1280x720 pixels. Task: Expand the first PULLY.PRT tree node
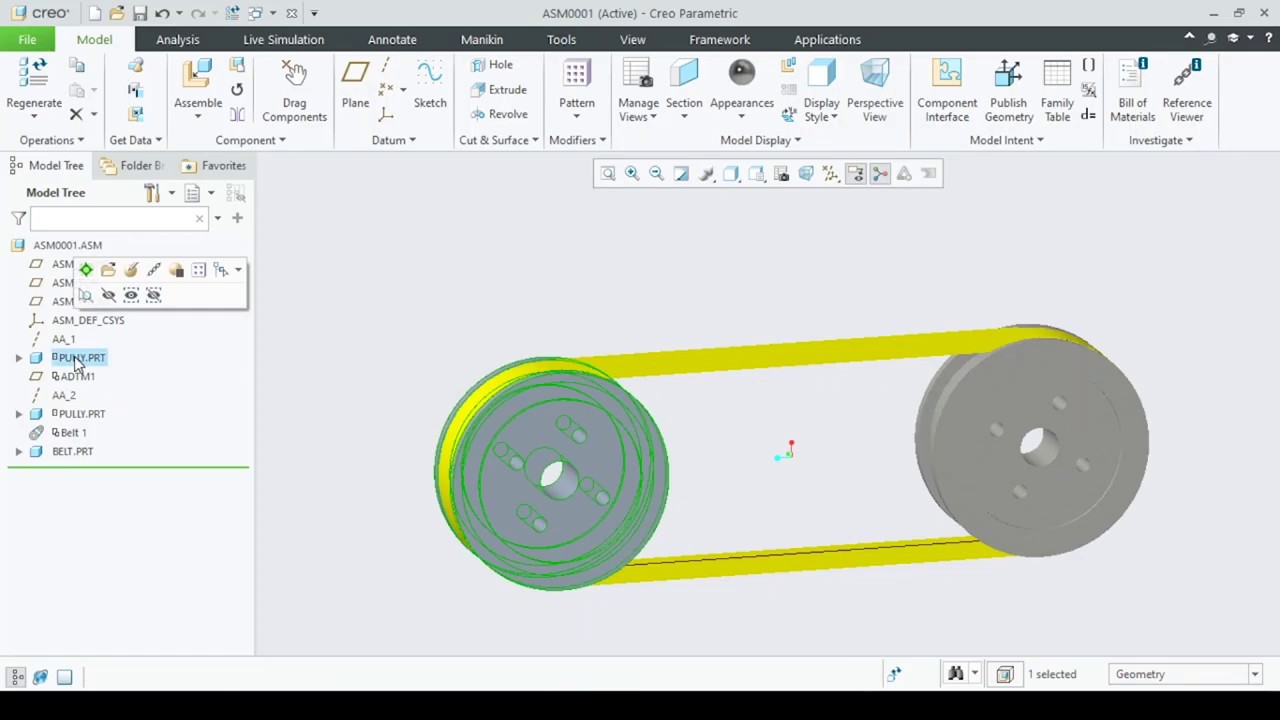(x=19, y=358)
